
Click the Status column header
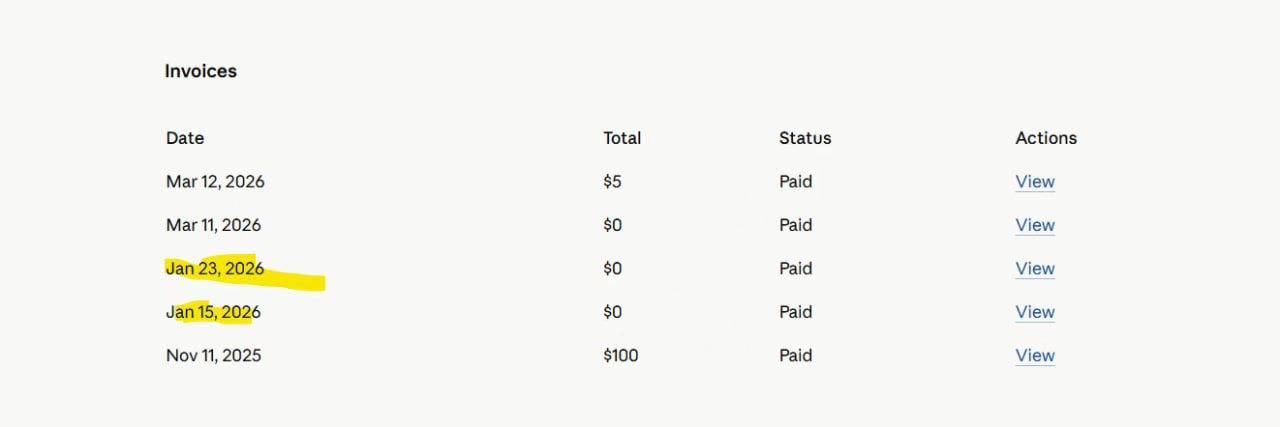point(805,138)
